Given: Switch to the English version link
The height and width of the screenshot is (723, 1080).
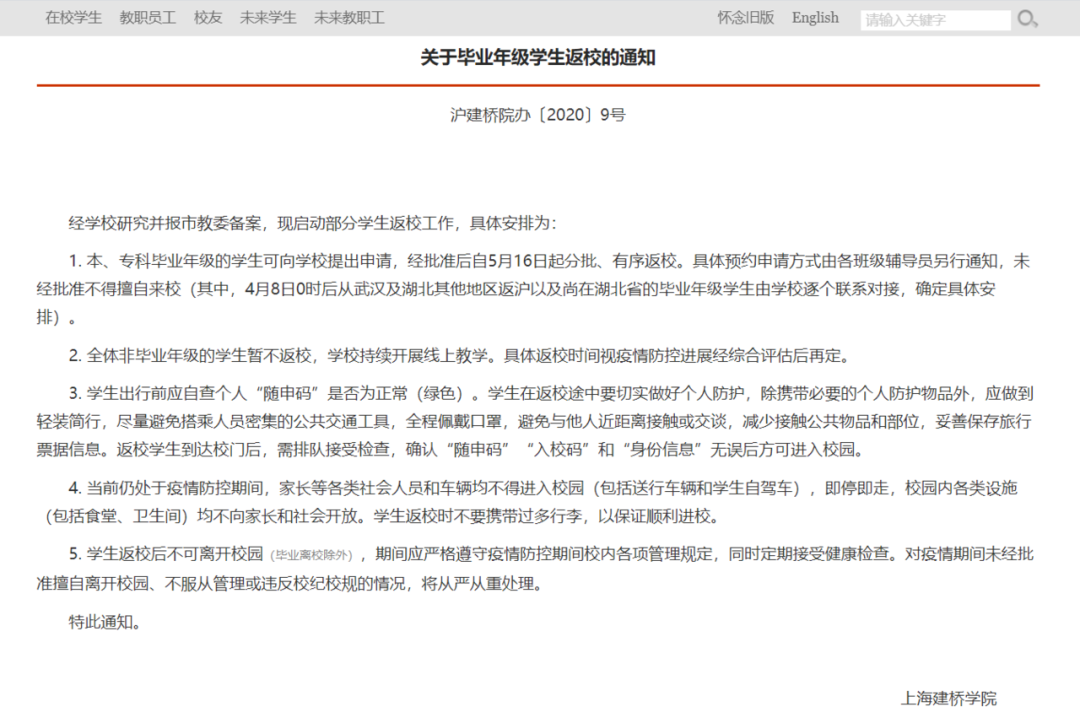Looking at the screenshot, I should coord(816,18).
